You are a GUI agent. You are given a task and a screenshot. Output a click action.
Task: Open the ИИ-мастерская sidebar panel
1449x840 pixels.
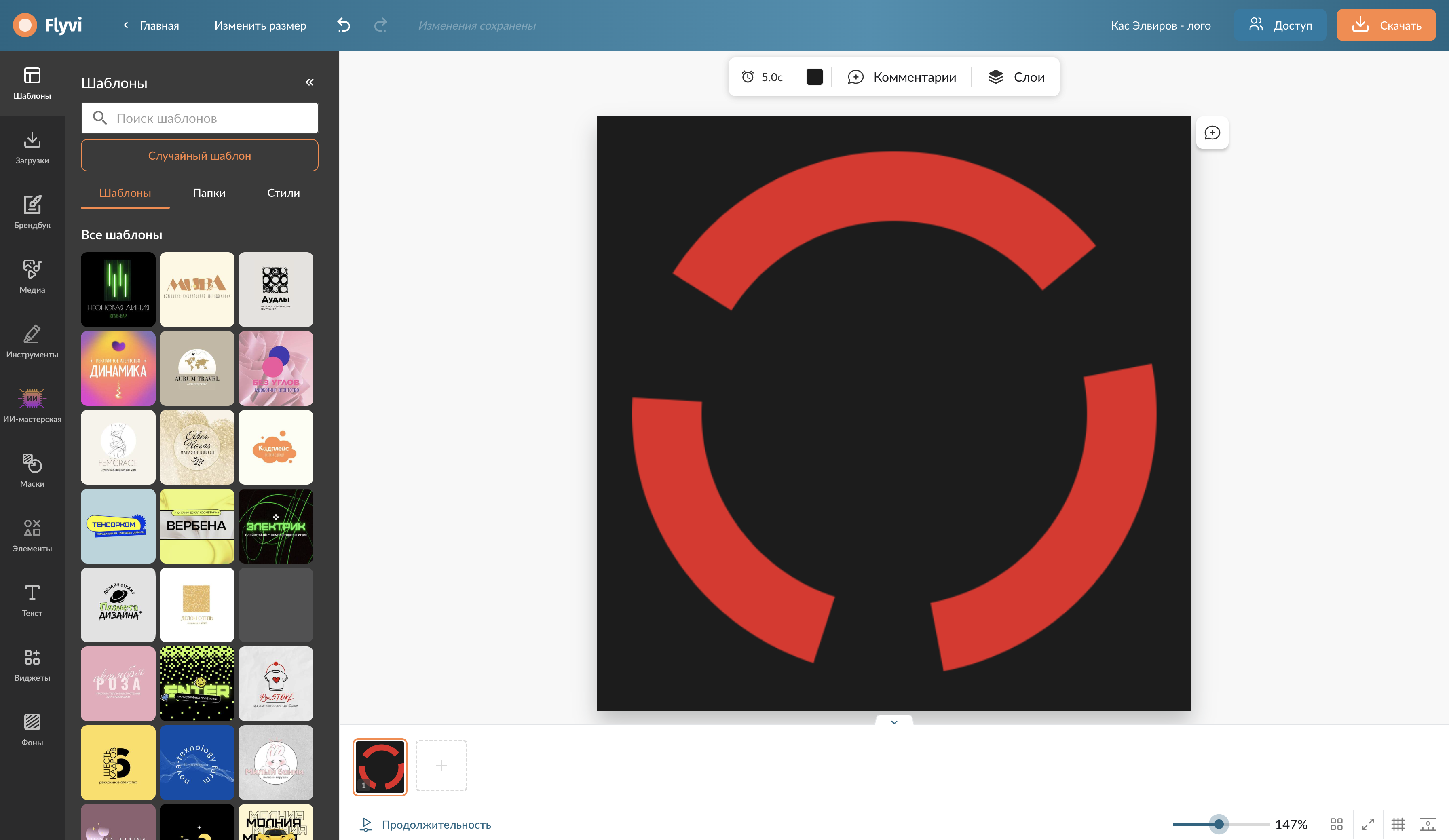(32, 405)
